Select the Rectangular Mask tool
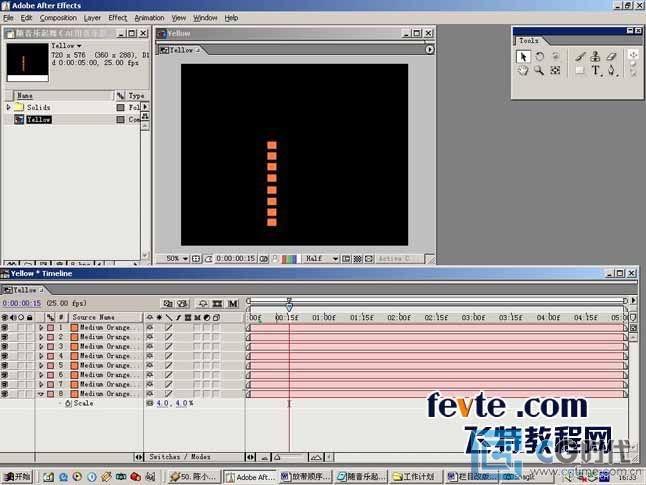Viewport: 646px width, 485px height. (x=580, y=70)
